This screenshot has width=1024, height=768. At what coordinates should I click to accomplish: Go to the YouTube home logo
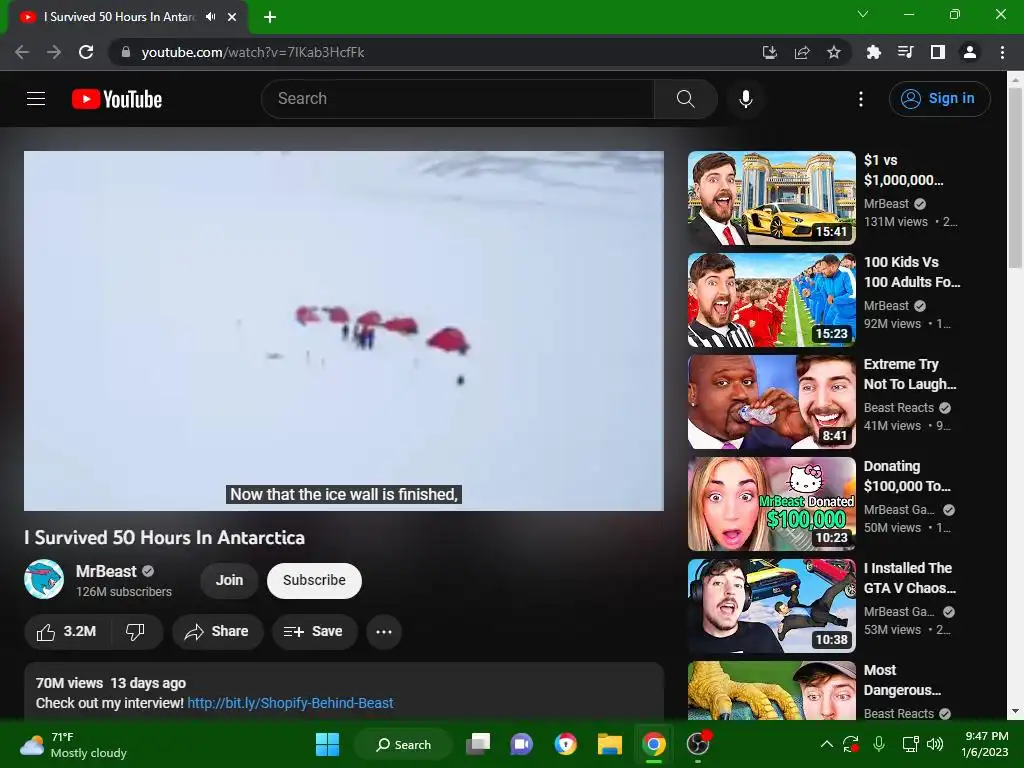117,99
